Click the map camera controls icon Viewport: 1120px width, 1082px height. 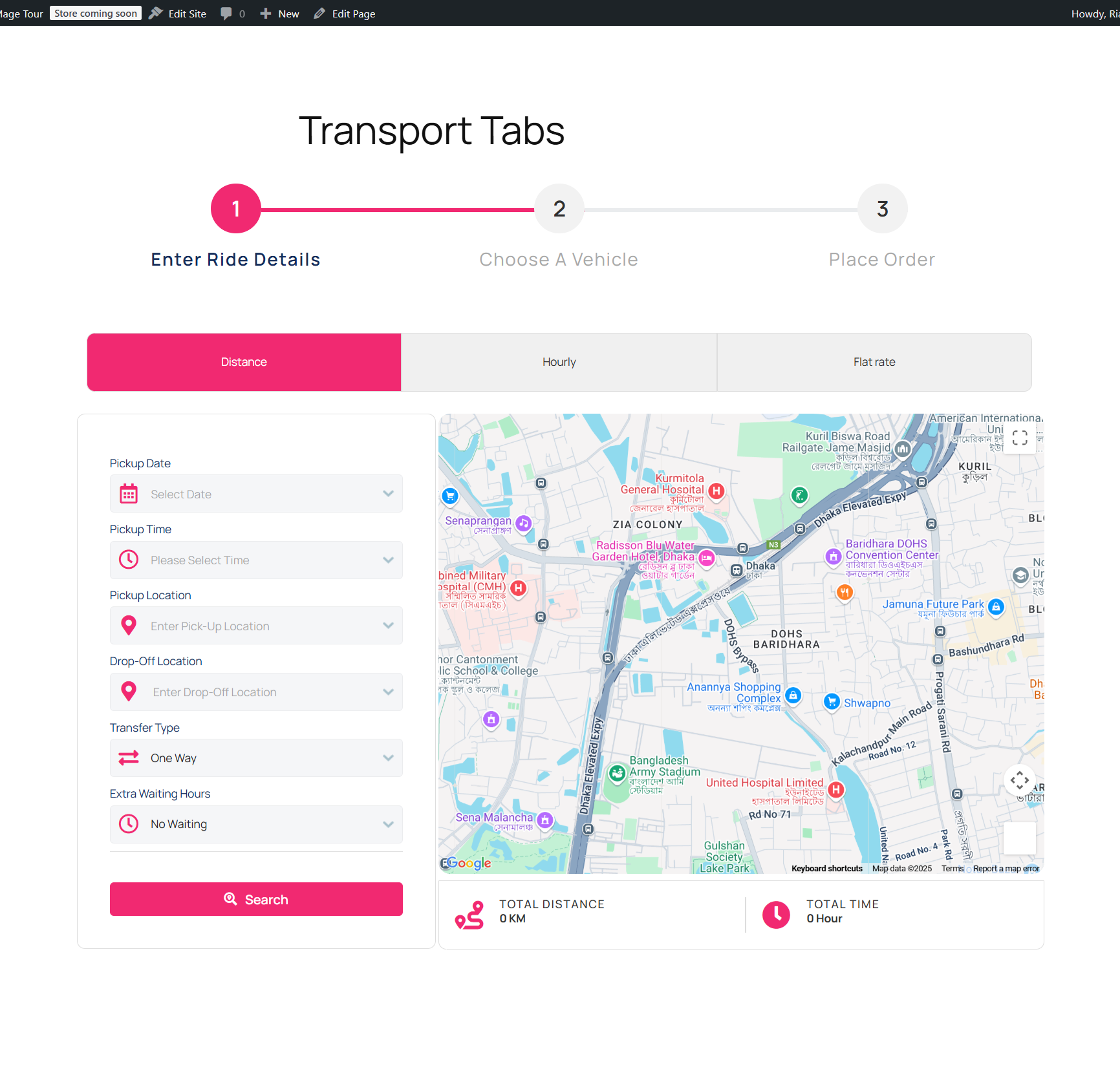click(x=1020, y=780)
